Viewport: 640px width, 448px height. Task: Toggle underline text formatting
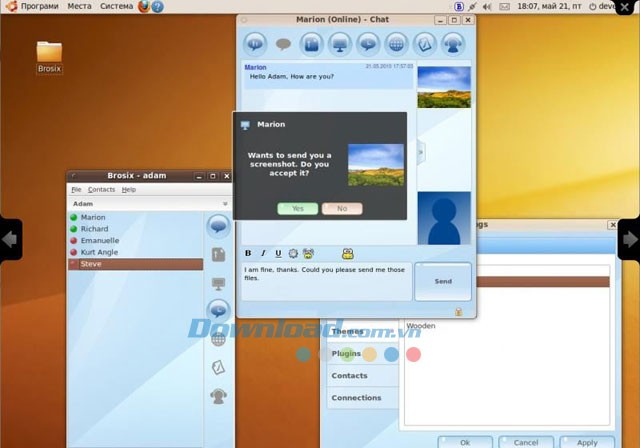[278, 253]
